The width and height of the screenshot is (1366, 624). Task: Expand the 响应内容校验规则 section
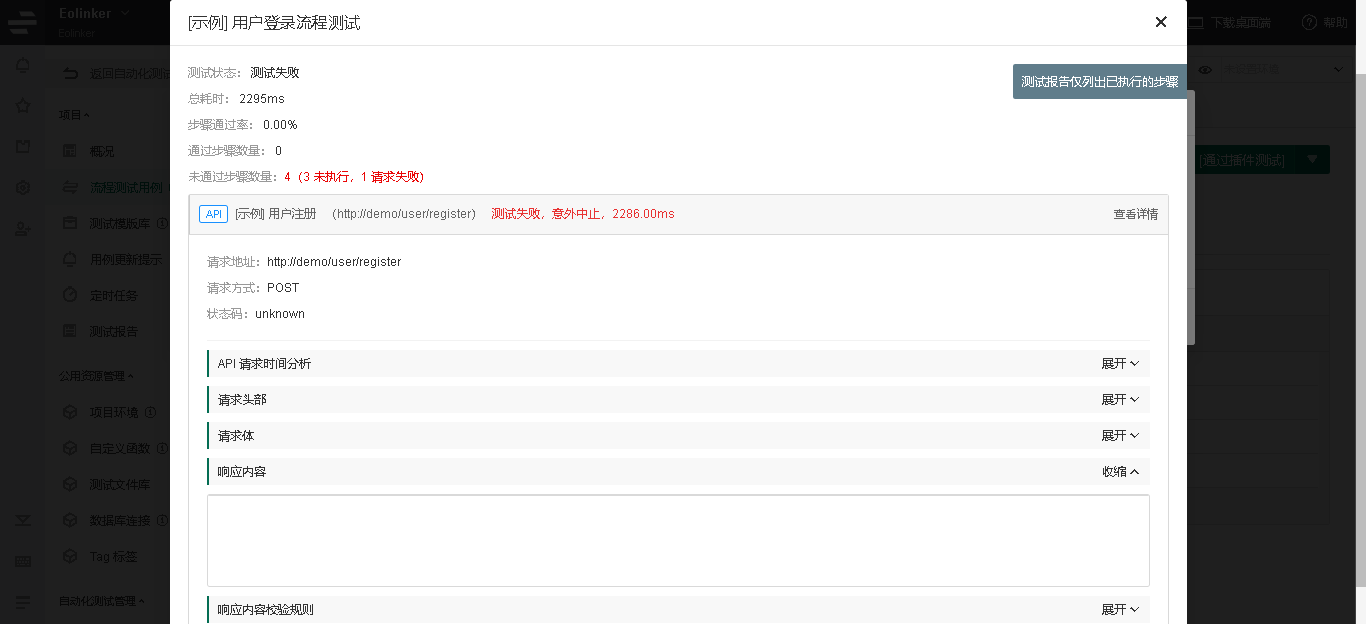tap(1120, 610)
